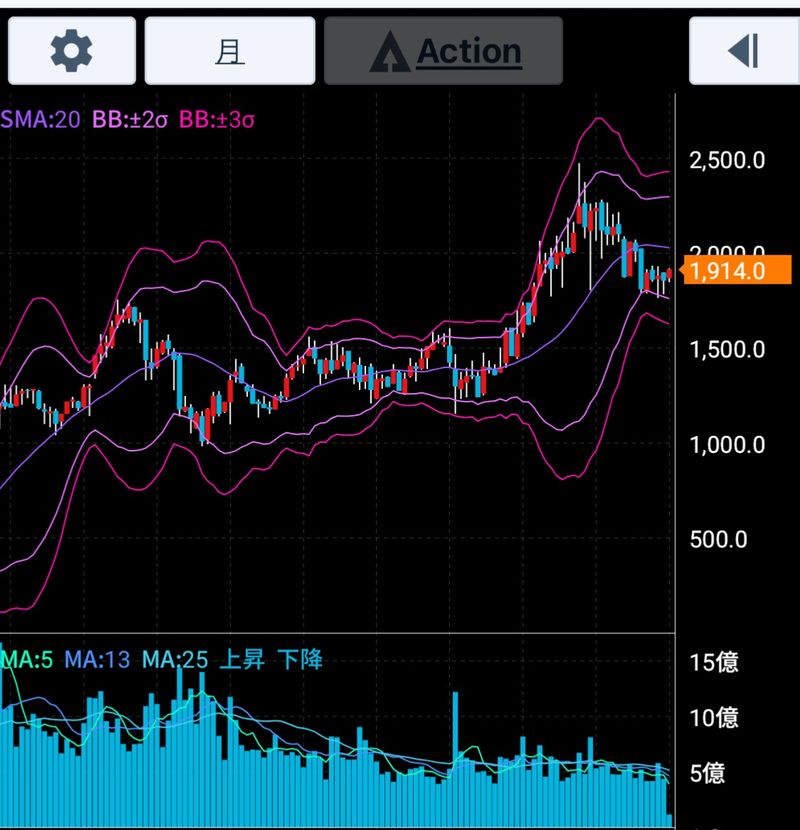Click the orange 1,914.0 current price tag

[x=735, y=270]
